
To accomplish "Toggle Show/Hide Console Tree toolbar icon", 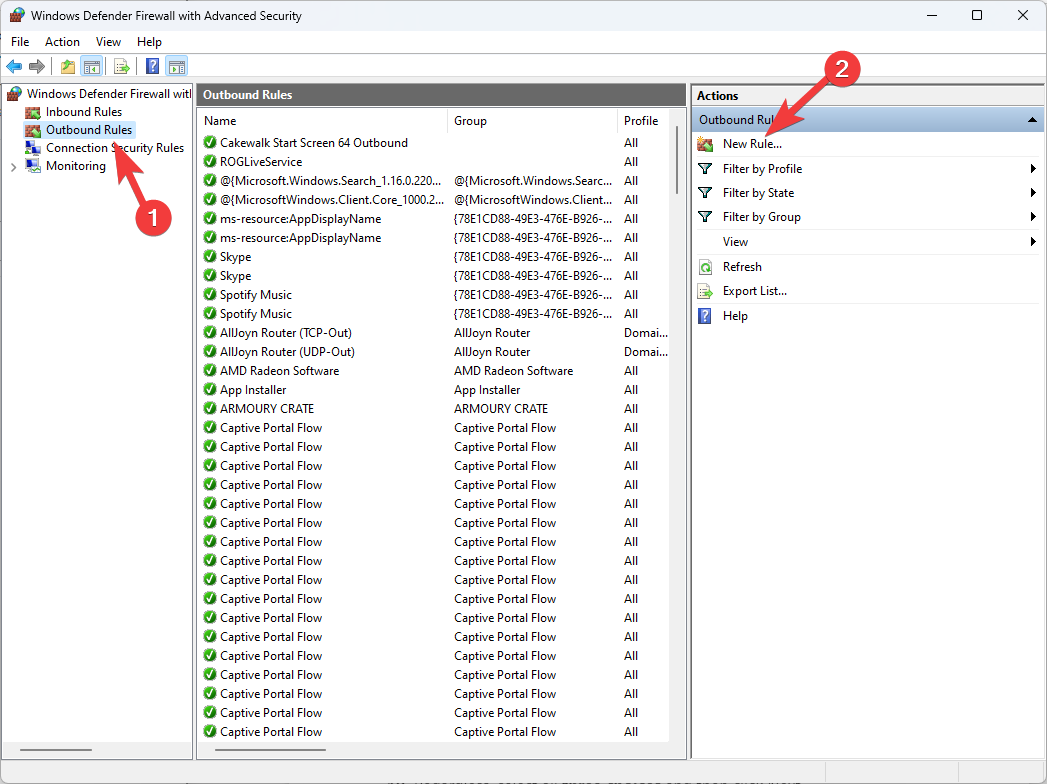I will [x=92, y=67].
